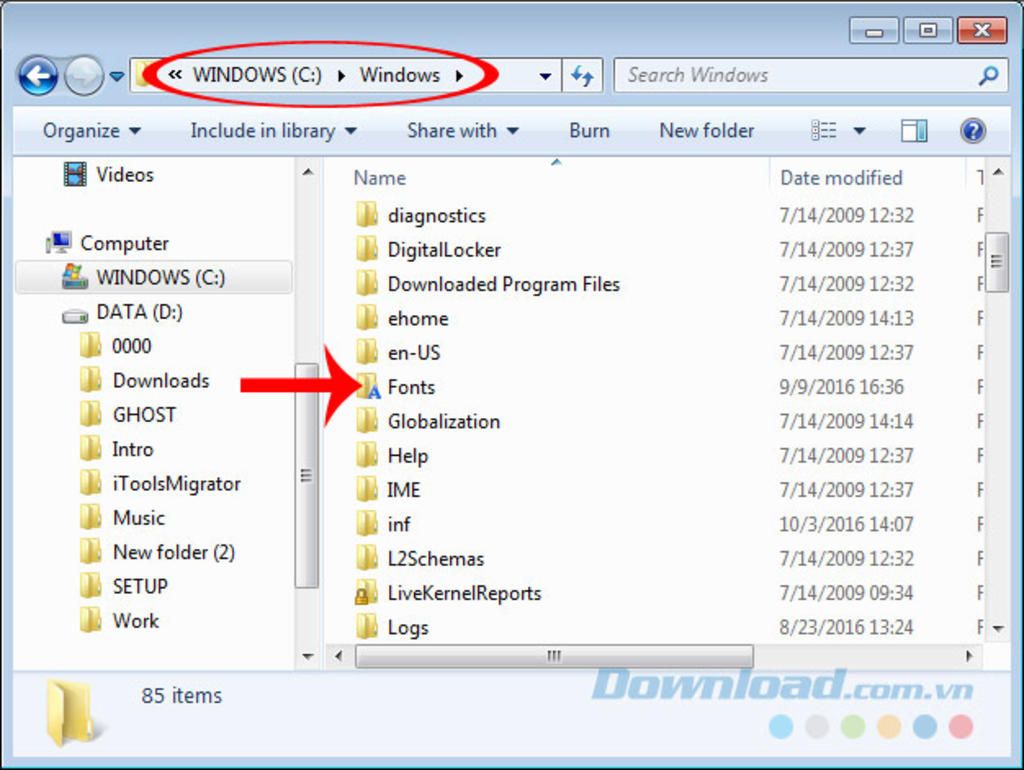Viewport: 1024px width, 770px height.
Task: Click the Globalization folder icon
Action: pos(367,421)
